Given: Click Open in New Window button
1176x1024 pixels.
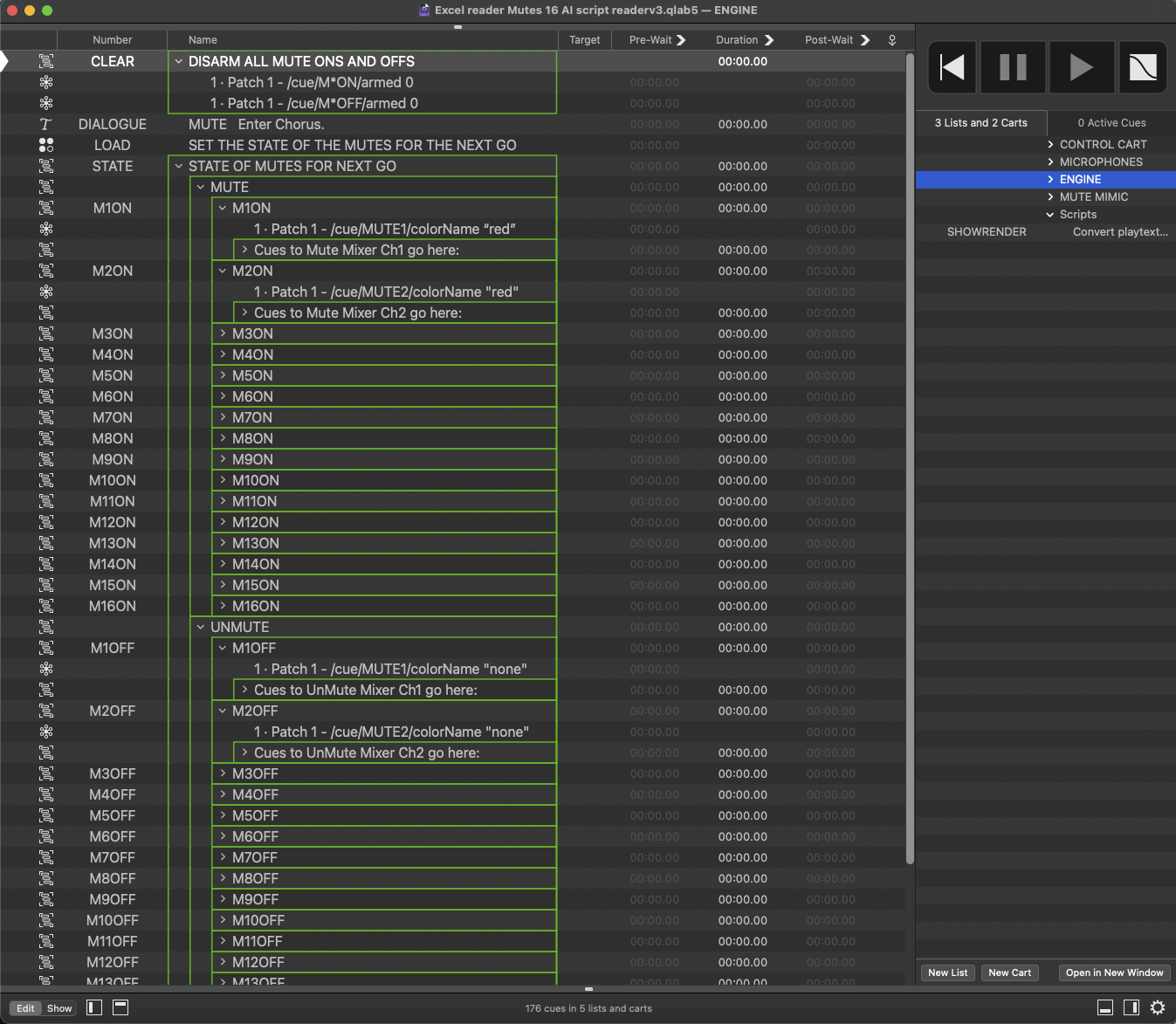Looking at the screenshot, I should 1114,972.
